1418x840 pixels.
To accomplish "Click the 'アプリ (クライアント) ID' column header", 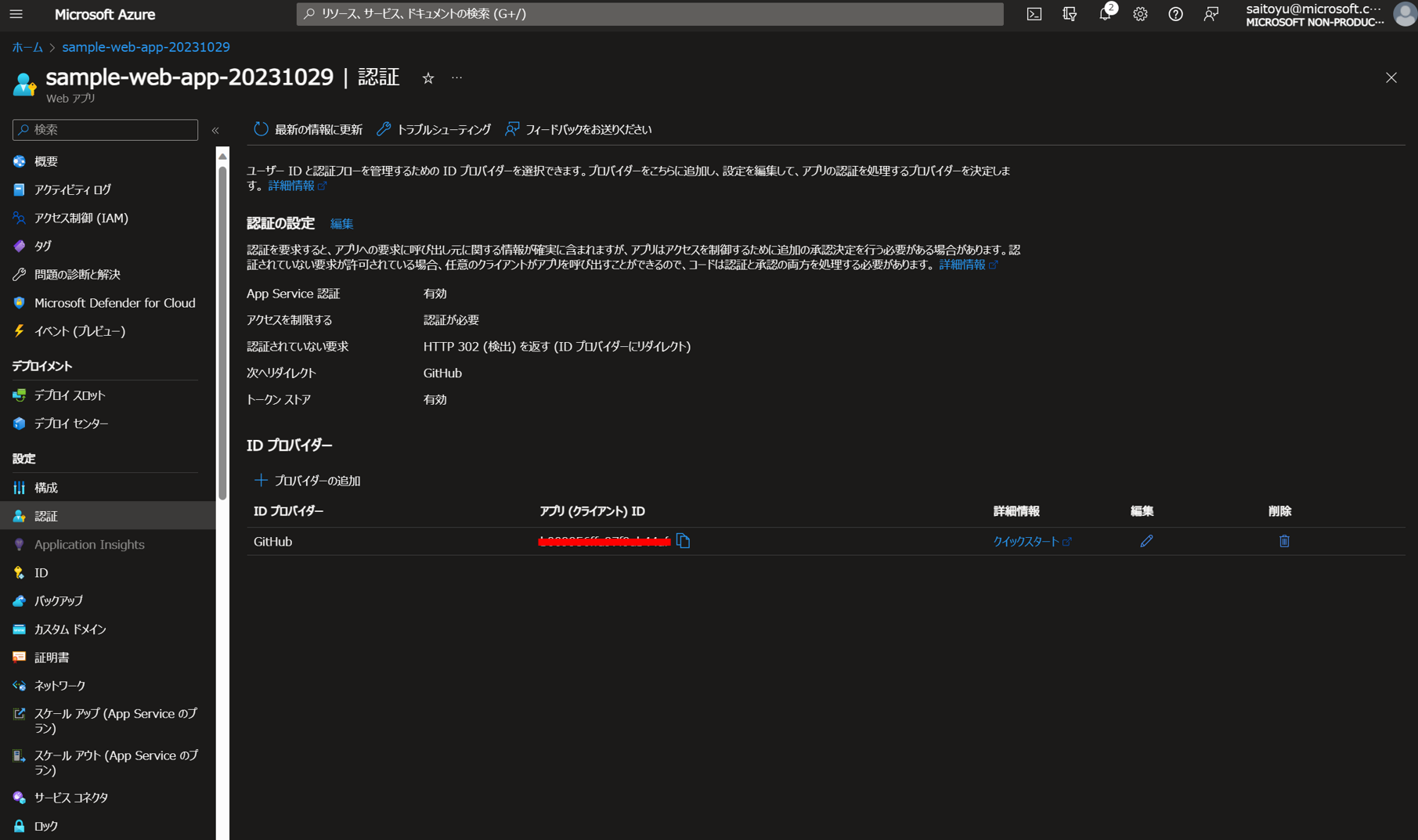I will tap(592, 511).
